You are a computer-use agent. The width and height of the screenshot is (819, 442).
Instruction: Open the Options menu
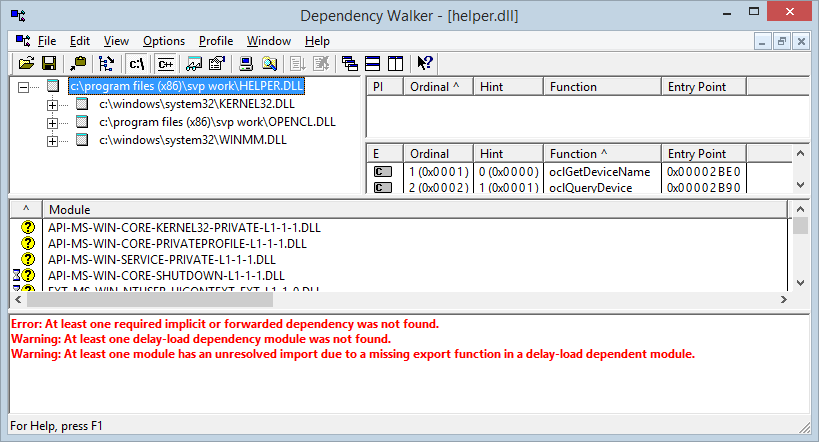pyautogui.click(x=163, y=41)
